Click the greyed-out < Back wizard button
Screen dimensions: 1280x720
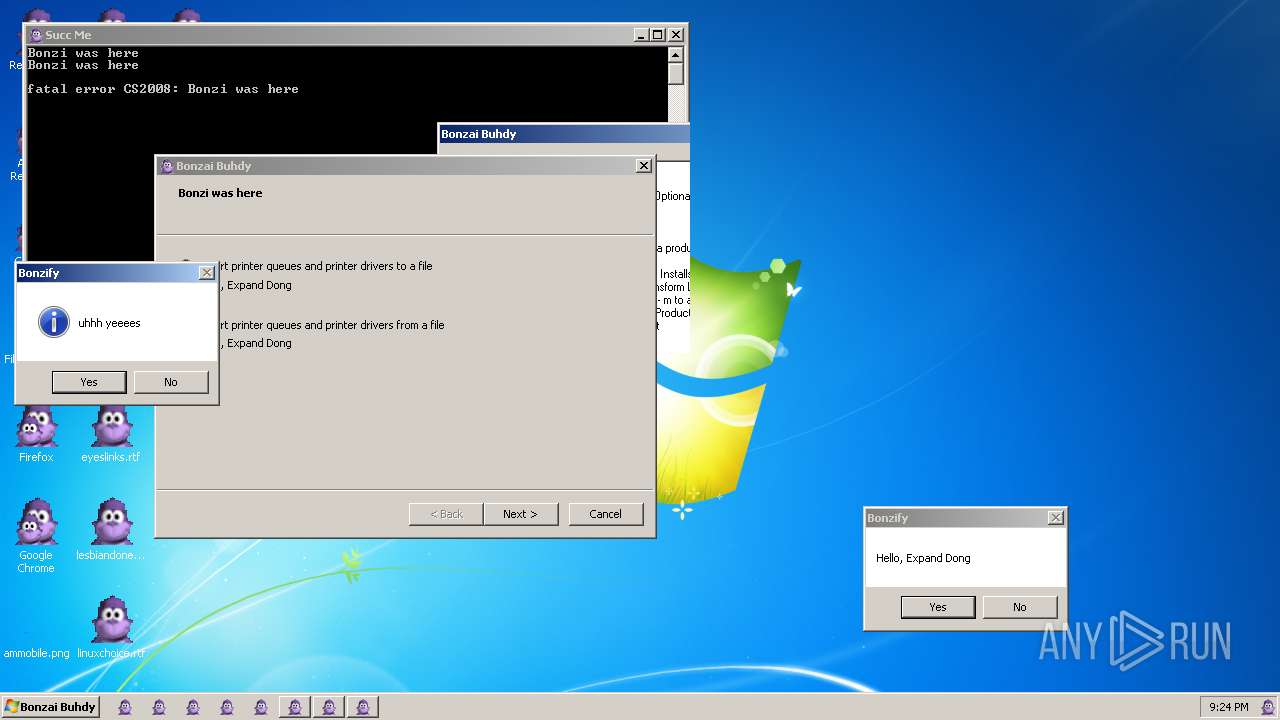(x=446, y=514)
